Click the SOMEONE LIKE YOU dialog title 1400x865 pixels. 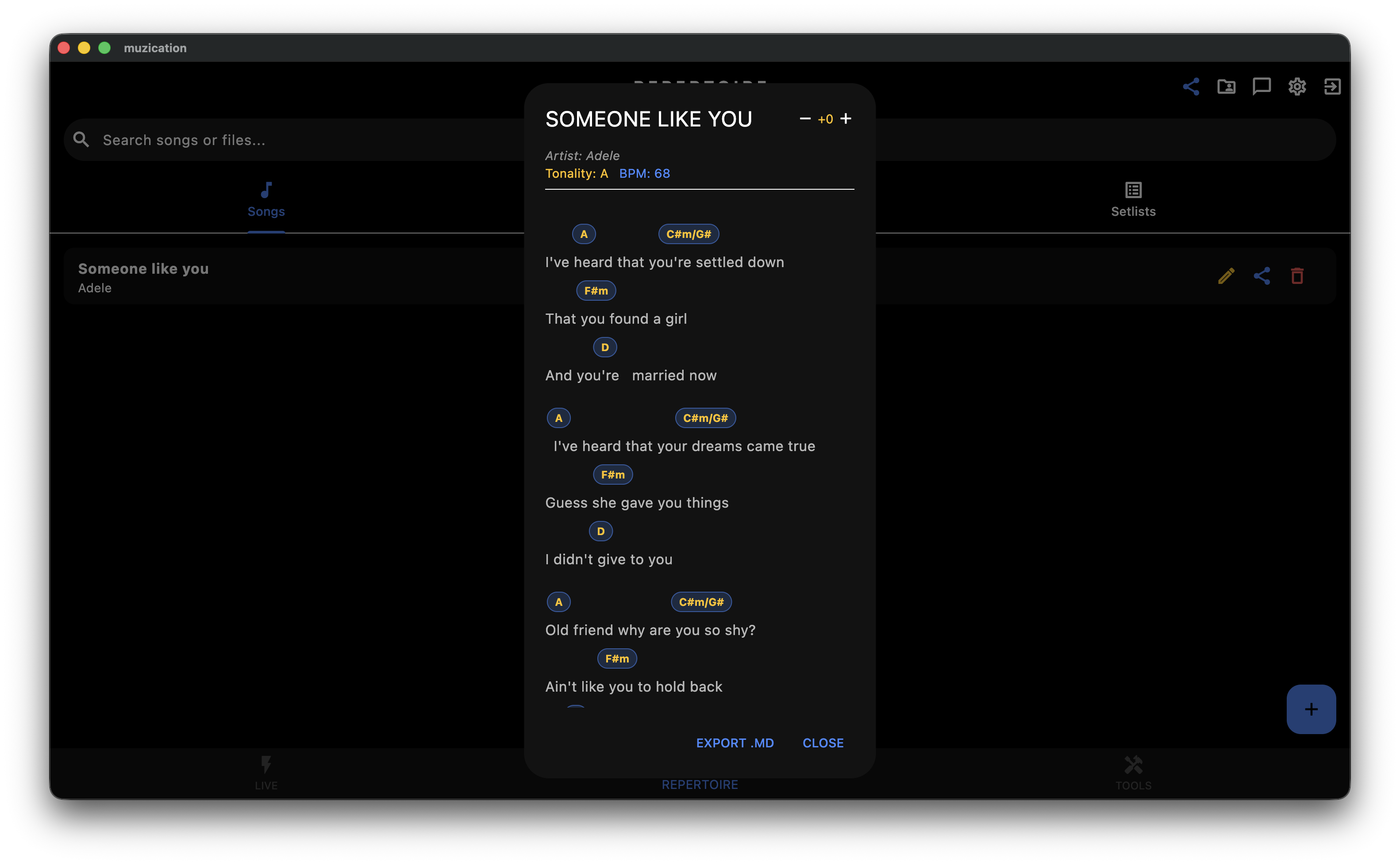[x=649, y=119]
